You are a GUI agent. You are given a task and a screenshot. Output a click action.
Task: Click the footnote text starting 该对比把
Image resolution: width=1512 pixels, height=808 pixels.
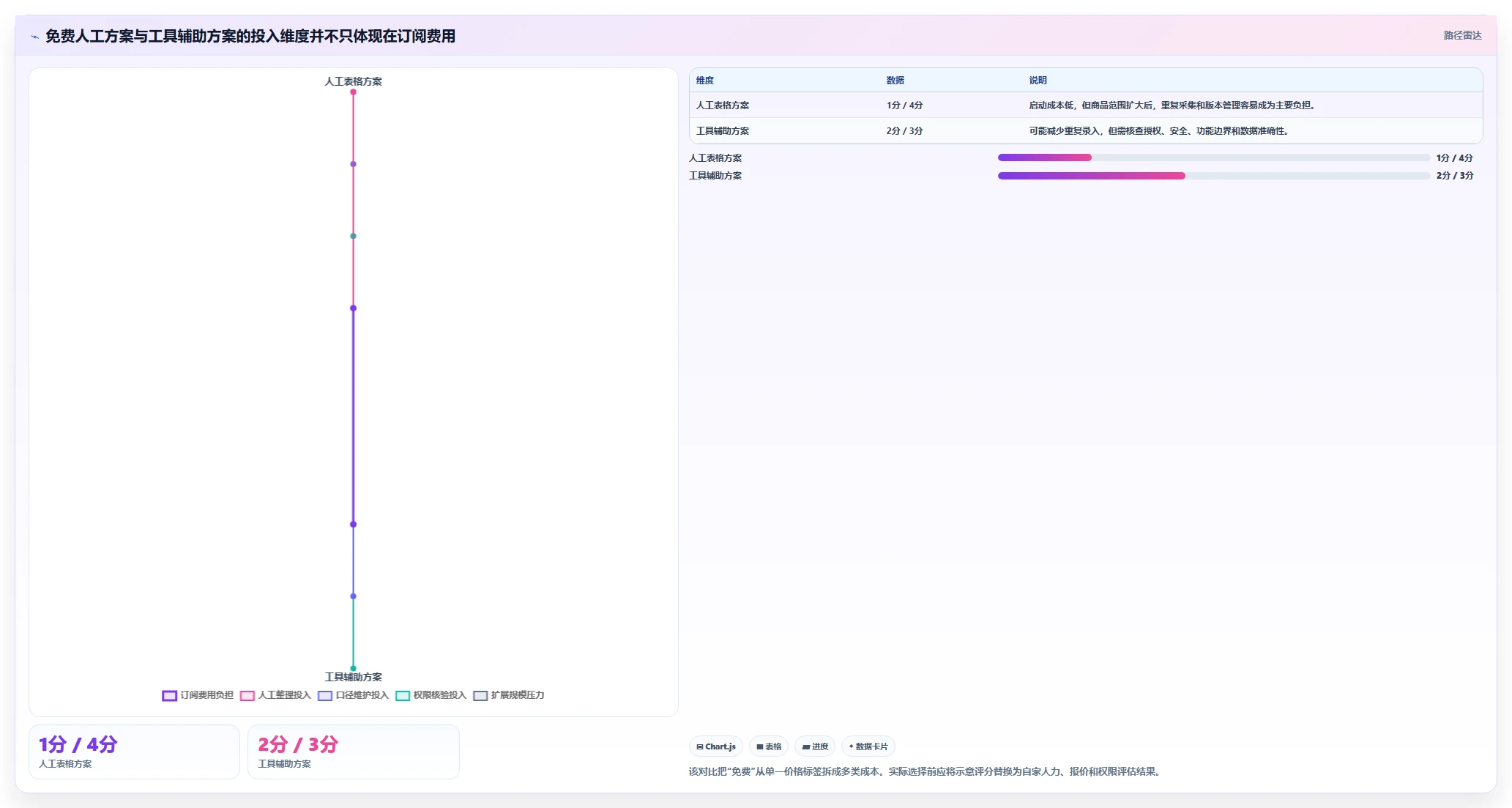[926, 771]
